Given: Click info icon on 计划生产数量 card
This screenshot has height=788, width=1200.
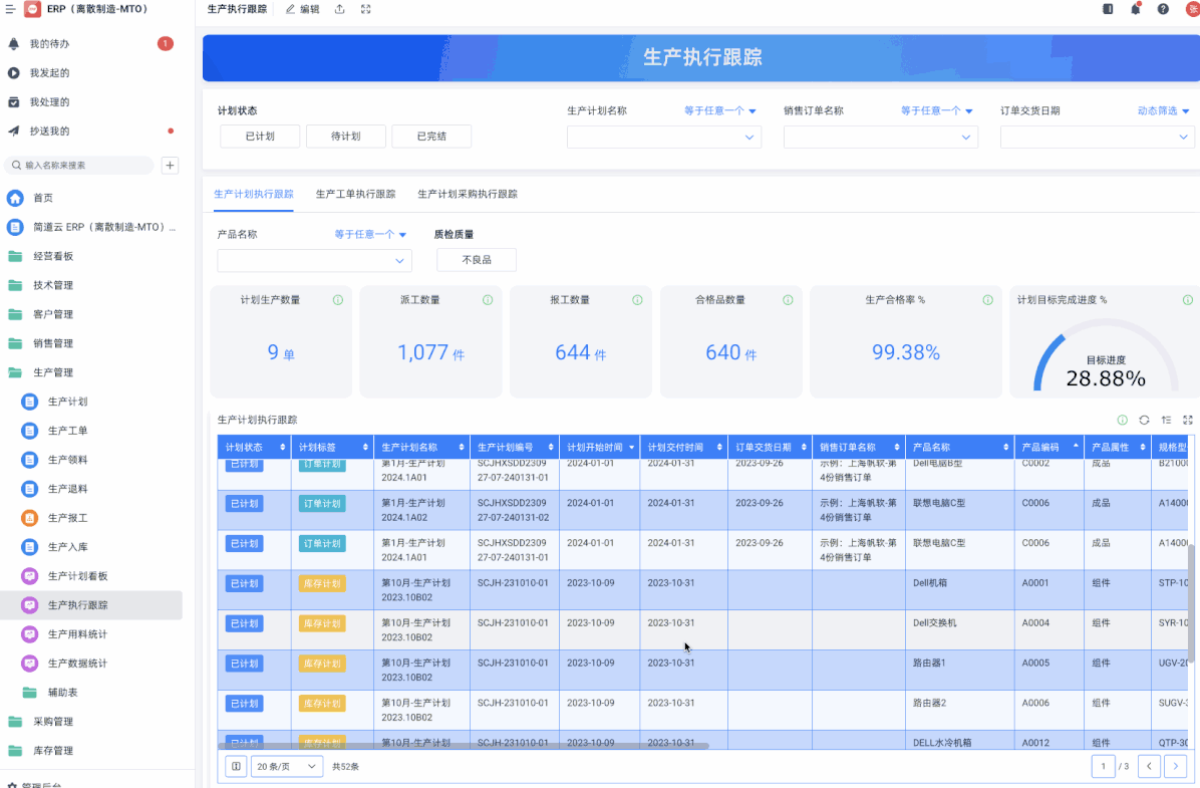Looking at the screenshot, I should click(337, 300).
